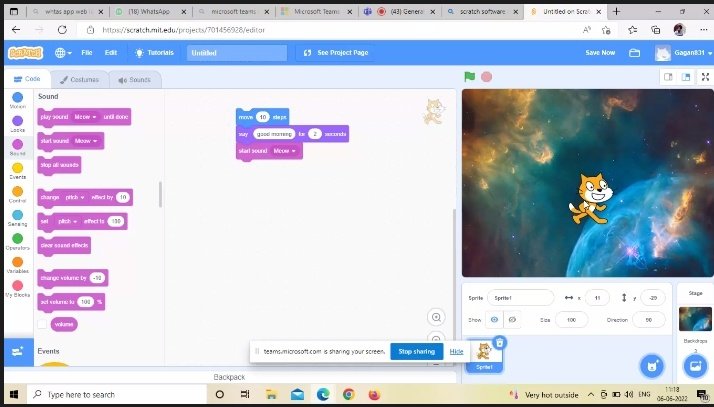Image resolution: width=714 pixels, height=407 pixels.
Task: Click the green flag to run
Action: click(469, 76)
